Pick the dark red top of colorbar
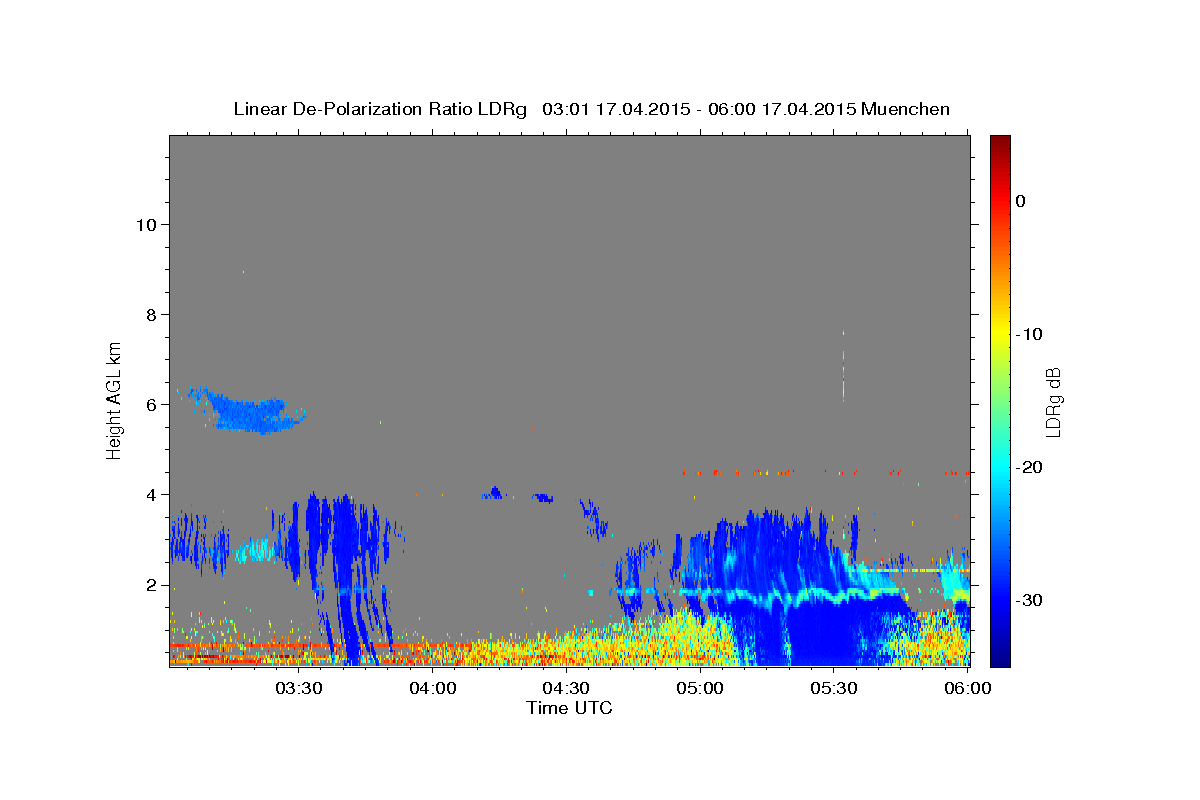1200x800 pixels. click(x=1000, y=145)
